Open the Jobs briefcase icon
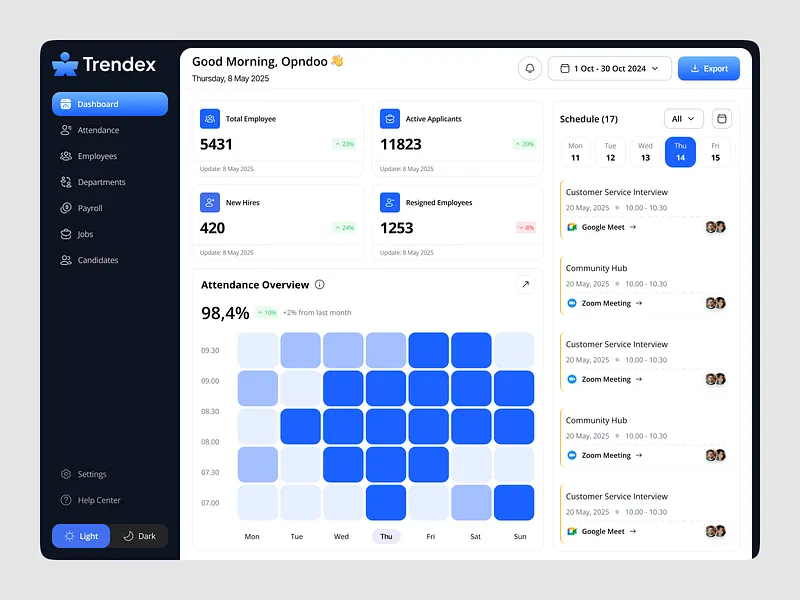Image resolution: width=800 pixels, height=600 pixels. tap(68, 234)
